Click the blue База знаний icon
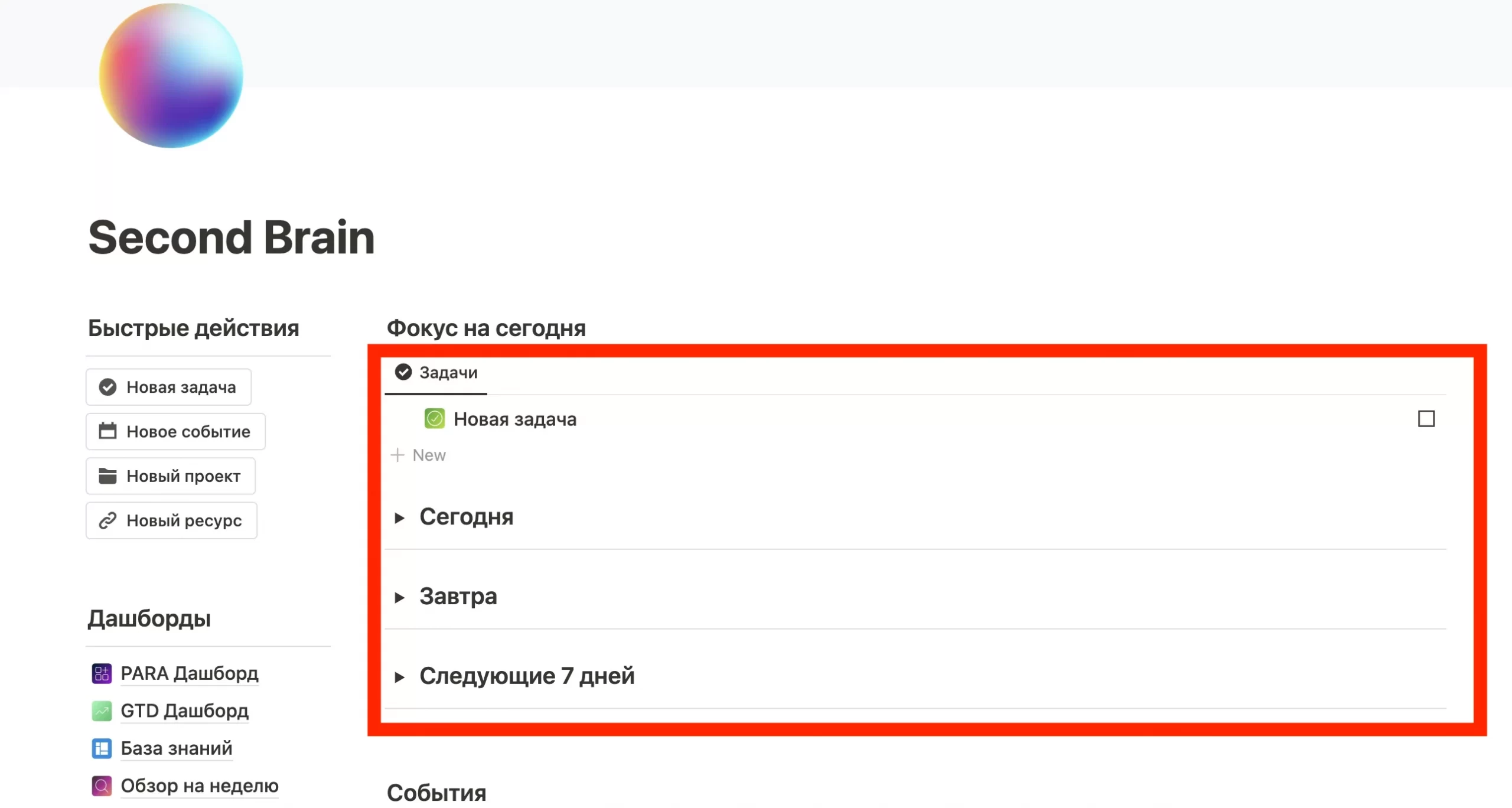The height and width of the screenshot is (808, 1512). coord(102,748)
